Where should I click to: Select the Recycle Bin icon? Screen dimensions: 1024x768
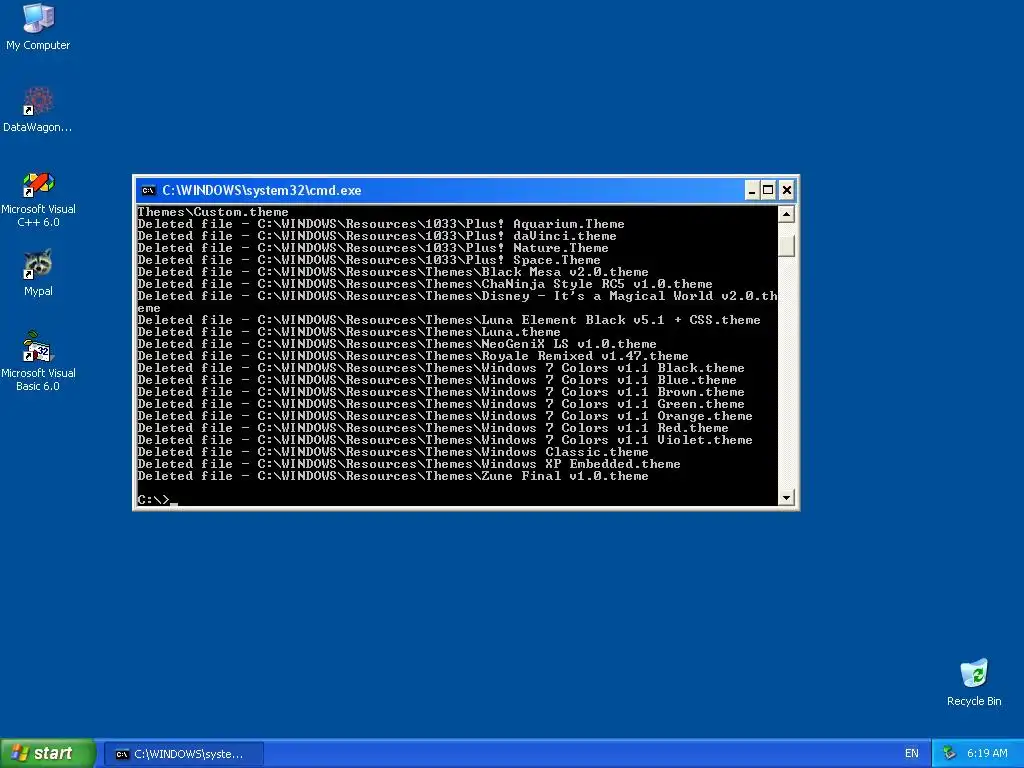pos(974,682)
